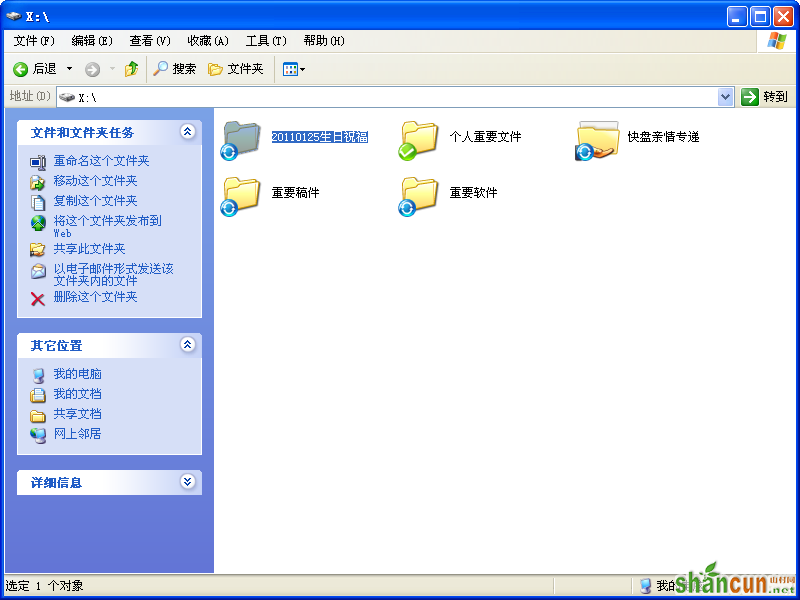800x600 pixels.
Task: Click the 个人重要文件 folder name
Action: (485, 137)
